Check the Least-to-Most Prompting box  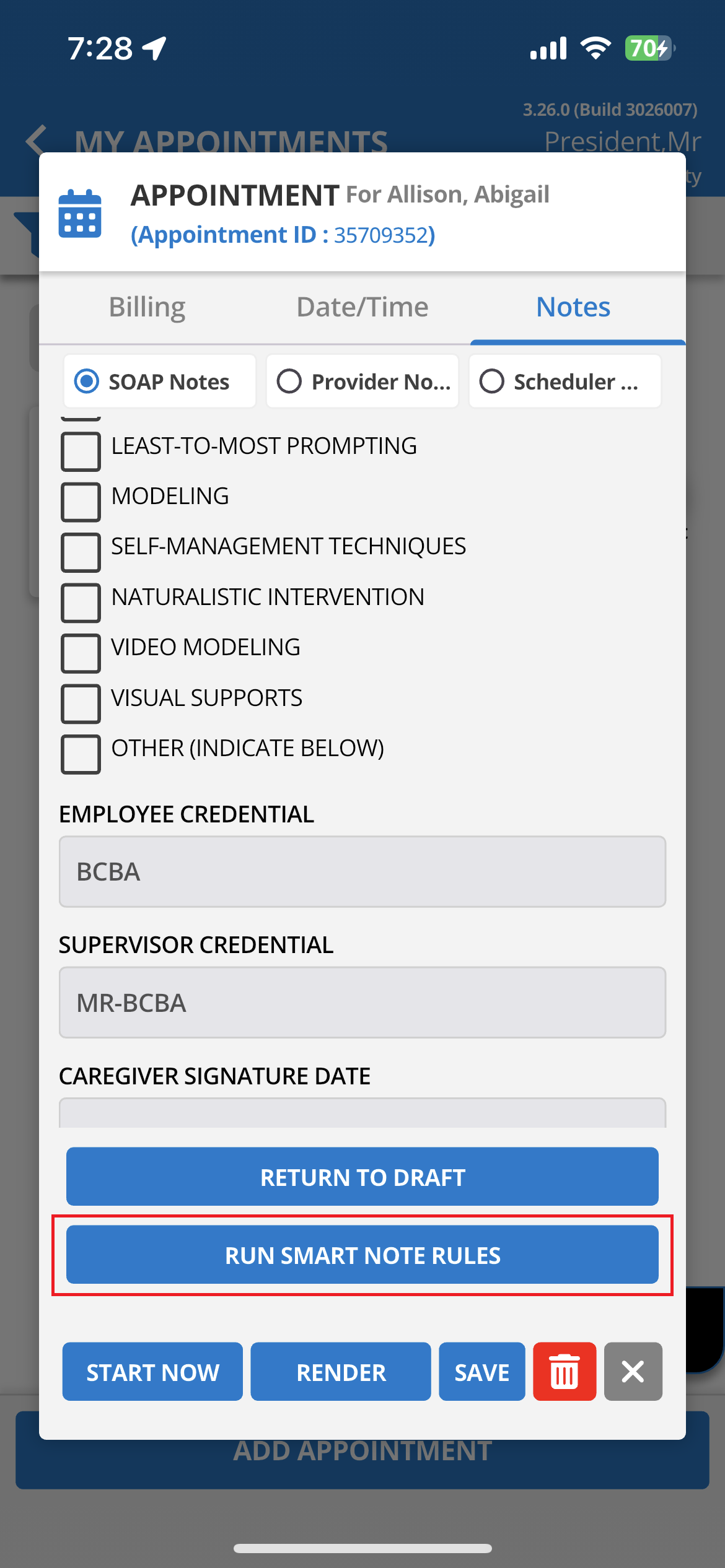point(81,451)
